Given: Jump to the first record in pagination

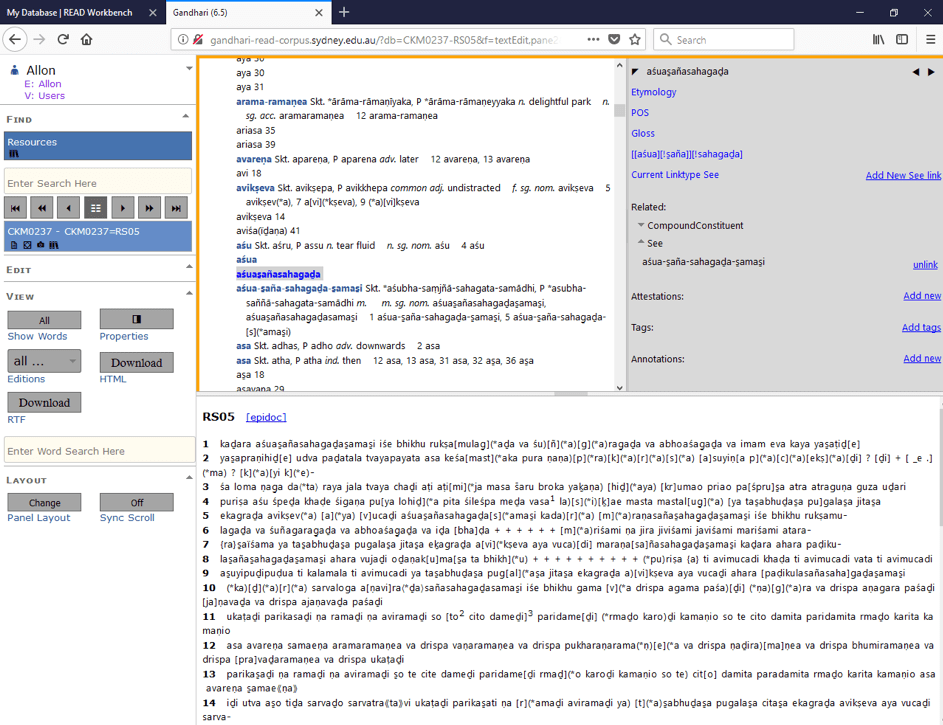Looking at the screenshot, I should coord(15,207).
